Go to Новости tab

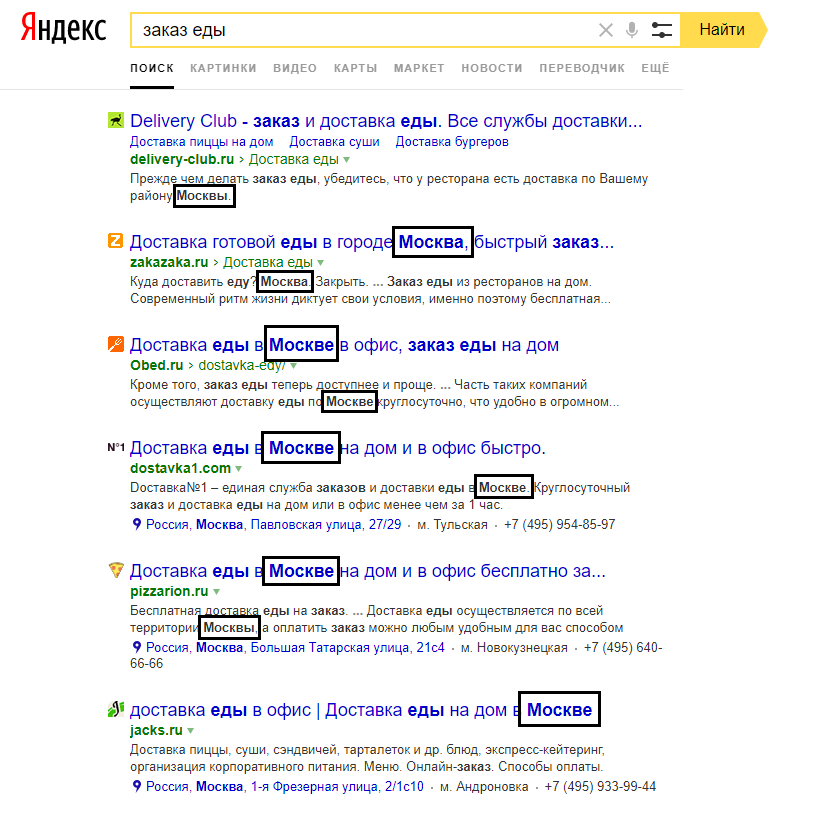point(492,68)
